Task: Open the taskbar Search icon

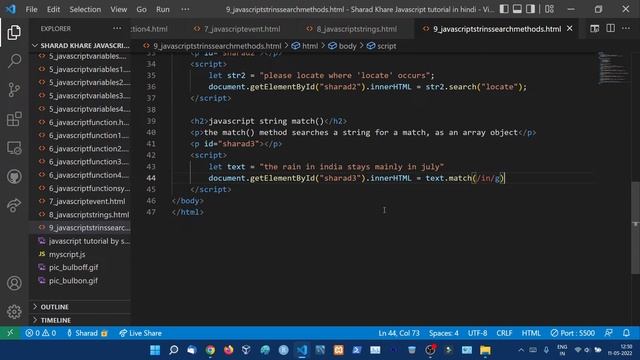Action: 173,350
